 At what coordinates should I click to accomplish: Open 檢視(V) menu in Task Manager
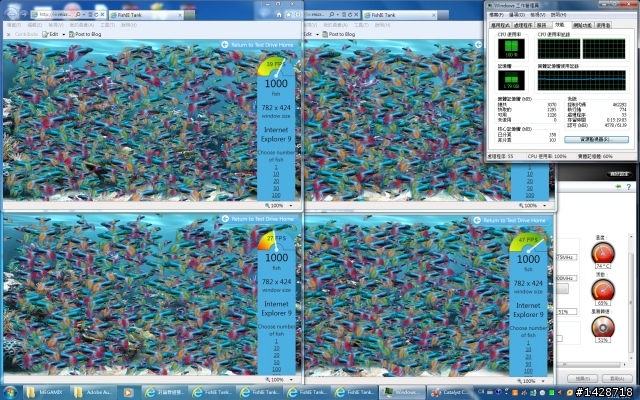[538, 15]
